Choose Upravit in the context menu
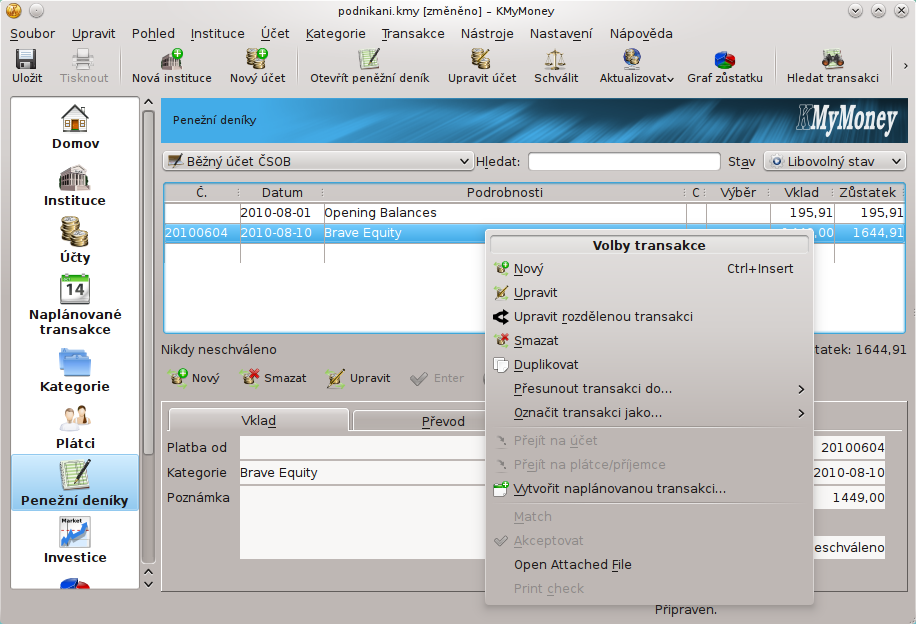Screen dimensions: 916x624 coord(649,293)
